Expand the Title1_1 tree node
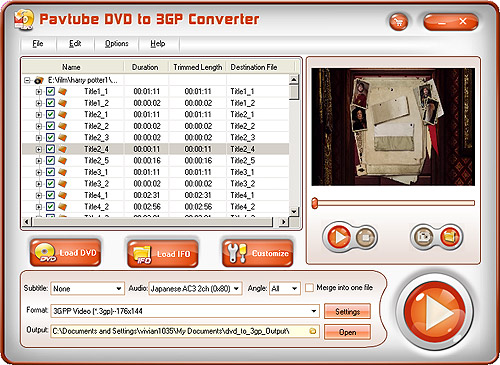The height and width of the screenshot is (365, 500). [39, 92]
